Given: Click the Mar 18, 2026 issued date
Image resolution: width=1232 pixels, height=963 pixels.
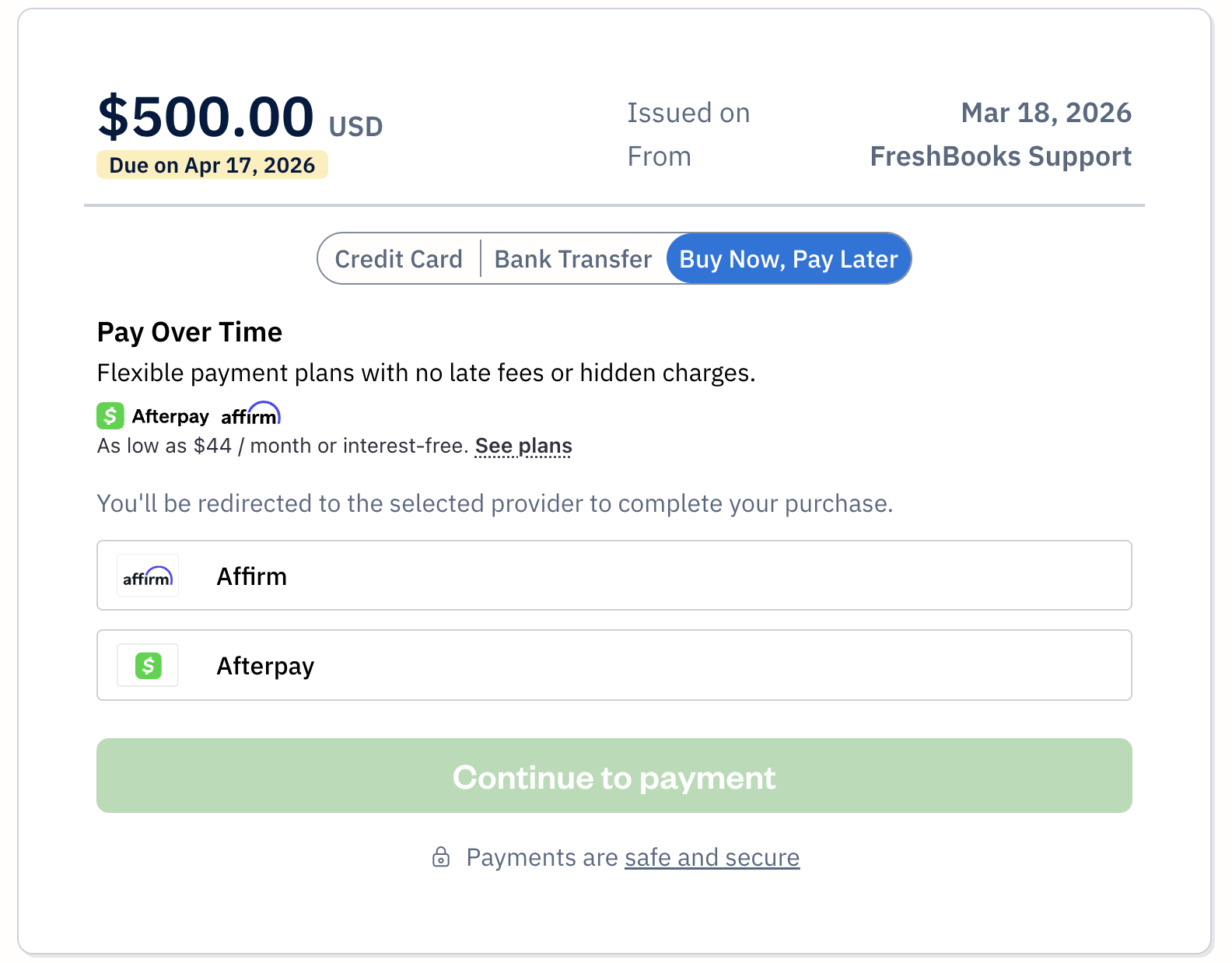Looking at the screenshot, I should (1046, 112).
